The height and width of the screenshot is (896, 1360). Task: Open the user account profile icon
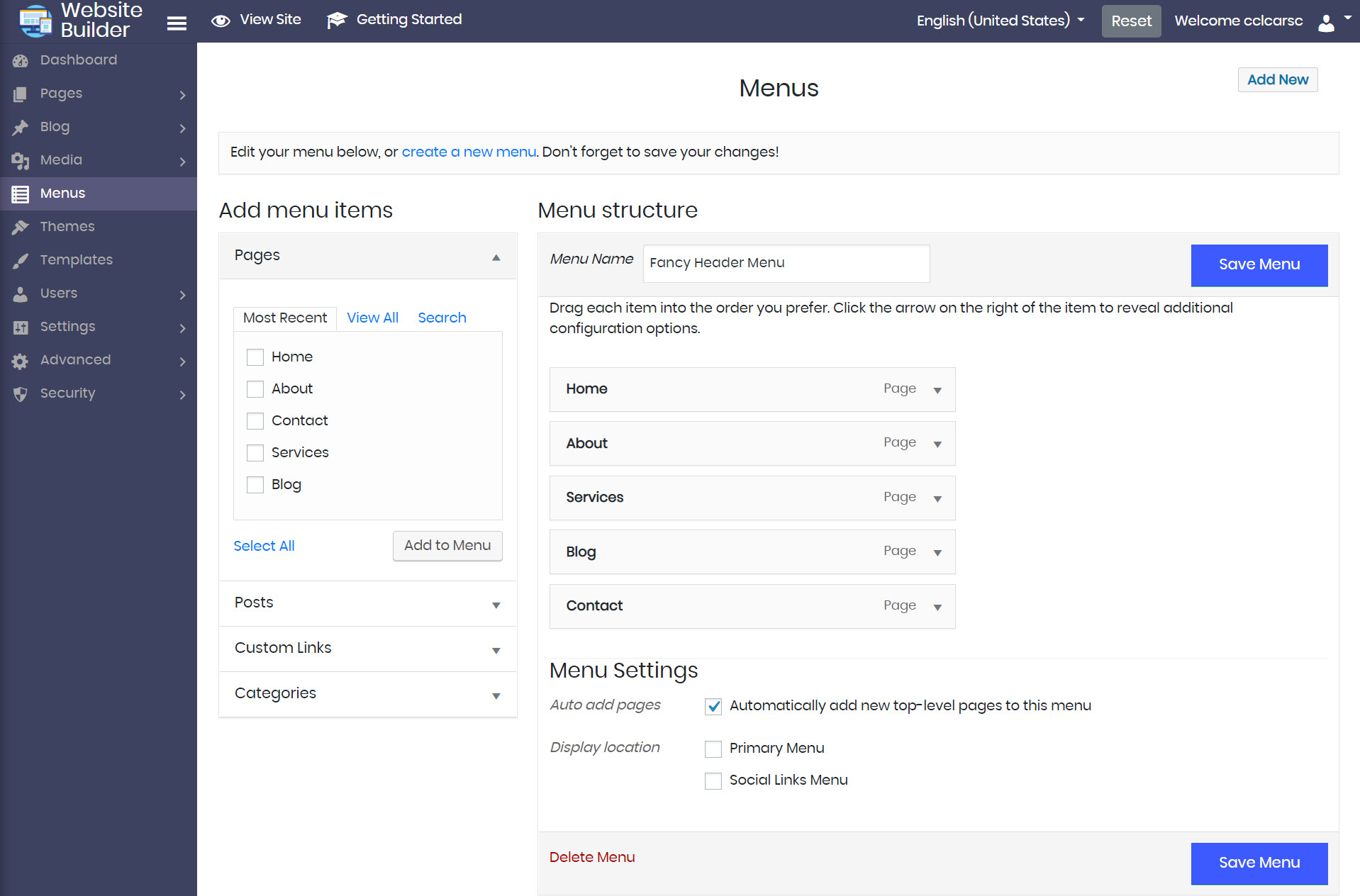(x=1326, y=23)
